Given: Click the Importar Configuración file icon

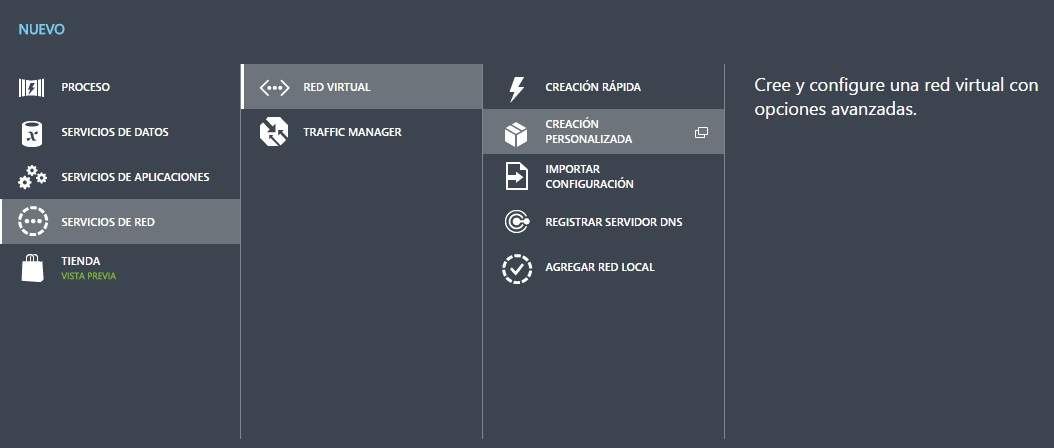Looking at the screenshot, I should pyautogui.click(x=516, y=177).
